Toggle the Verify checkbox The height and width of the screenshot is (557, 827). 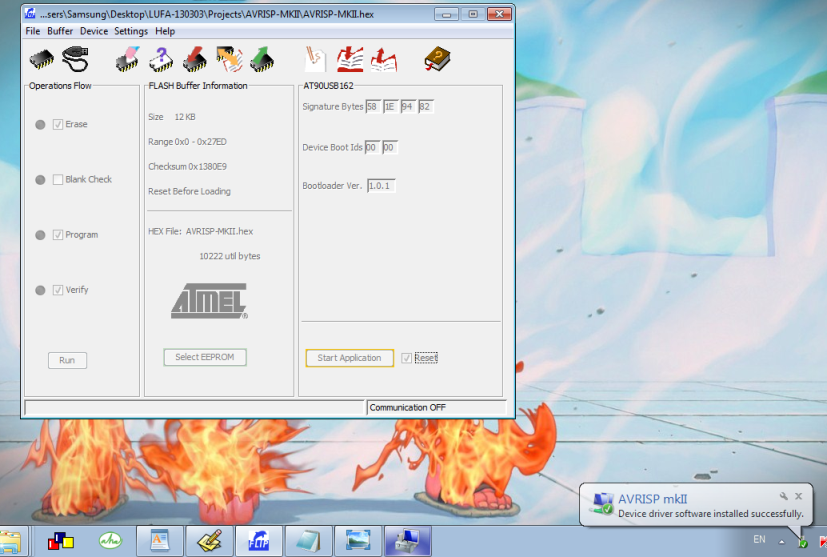click(x=58, y=290)
